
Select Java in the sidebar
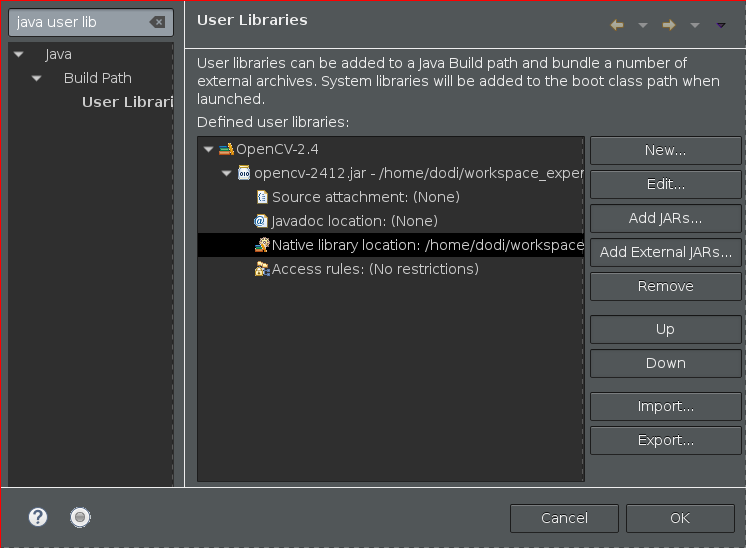58,54
